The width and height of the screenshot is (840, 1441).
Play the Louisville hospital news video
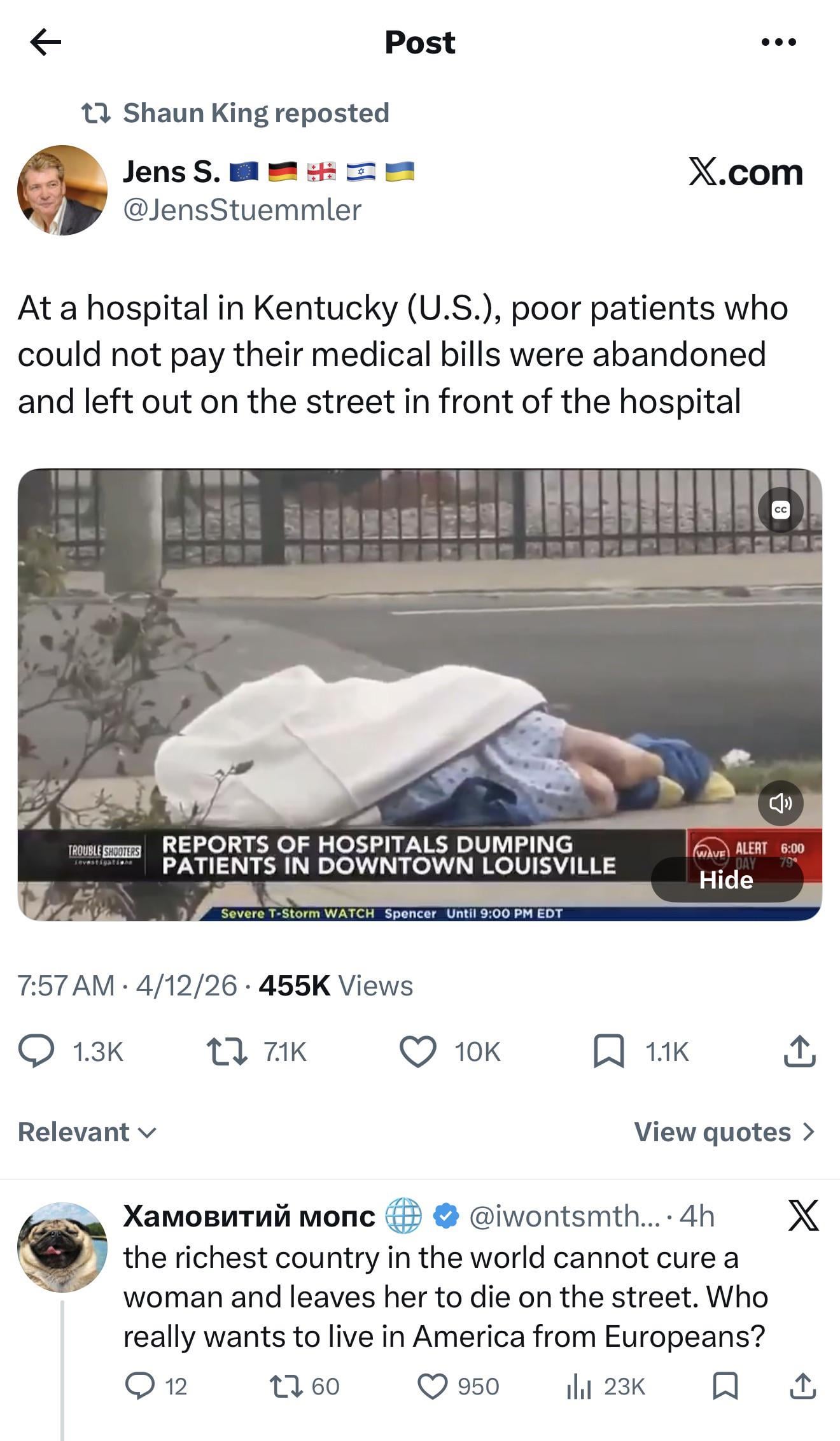[420, 695]
